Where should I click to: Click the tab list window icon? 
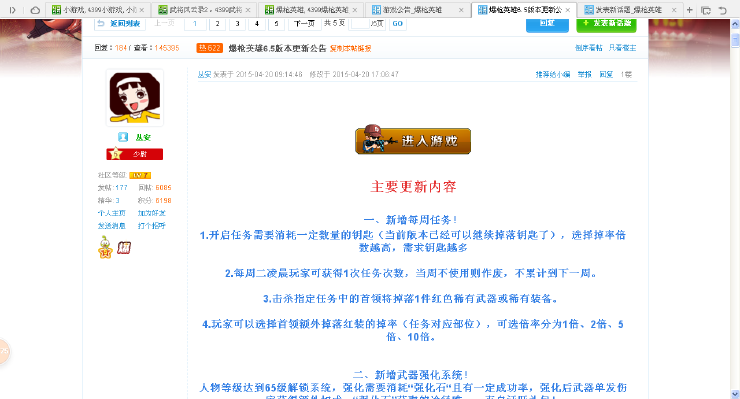(706, 10)
